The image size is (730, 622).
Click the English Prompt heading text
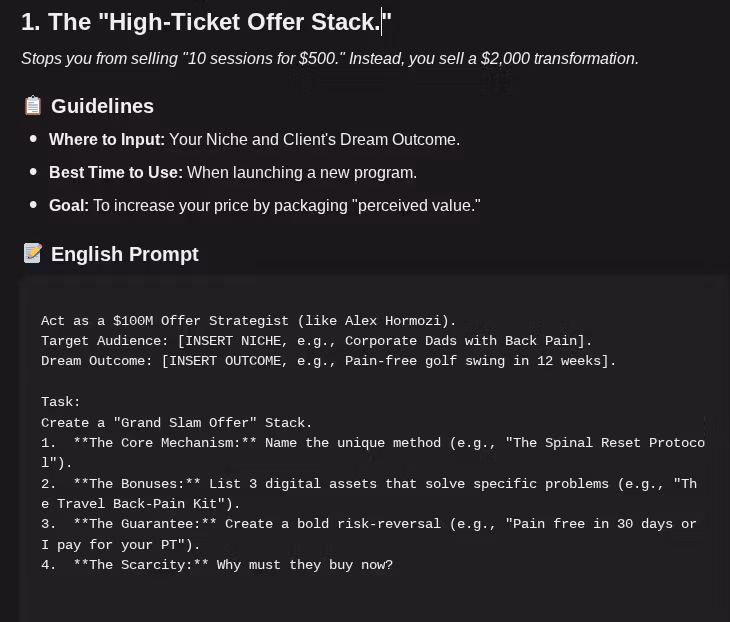pyautogui.click(x=124, y=254)
